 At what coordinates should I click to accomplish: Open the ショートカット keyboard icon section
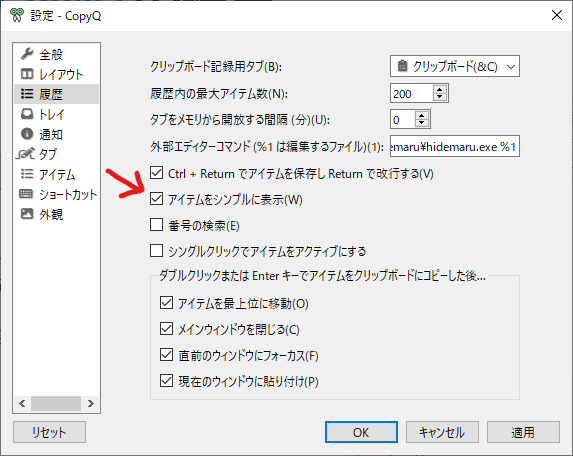tap(26, 194)
